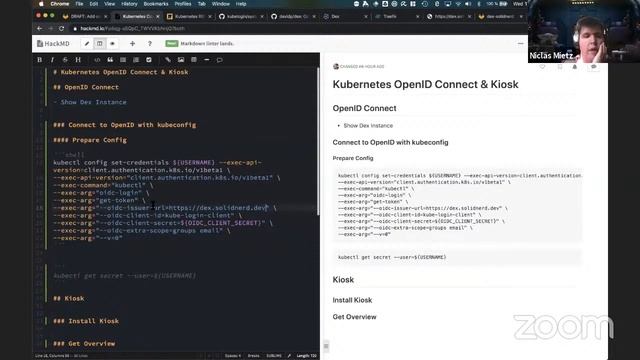Switch to the Traefik browser tab
This screenshot has width=640, height=360.
(x=397, y=16)
